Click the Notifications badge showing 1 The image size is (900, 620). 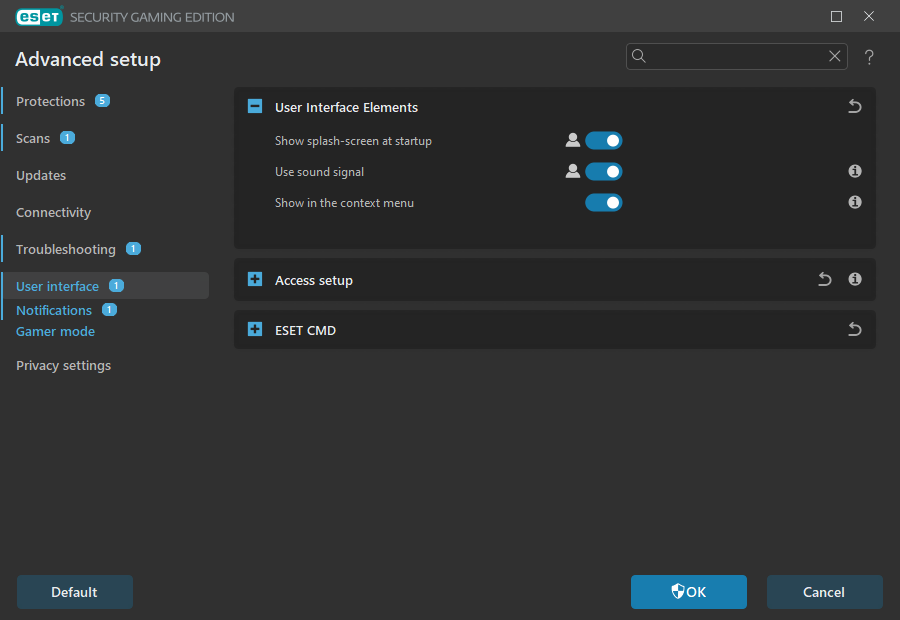(109, 309)
